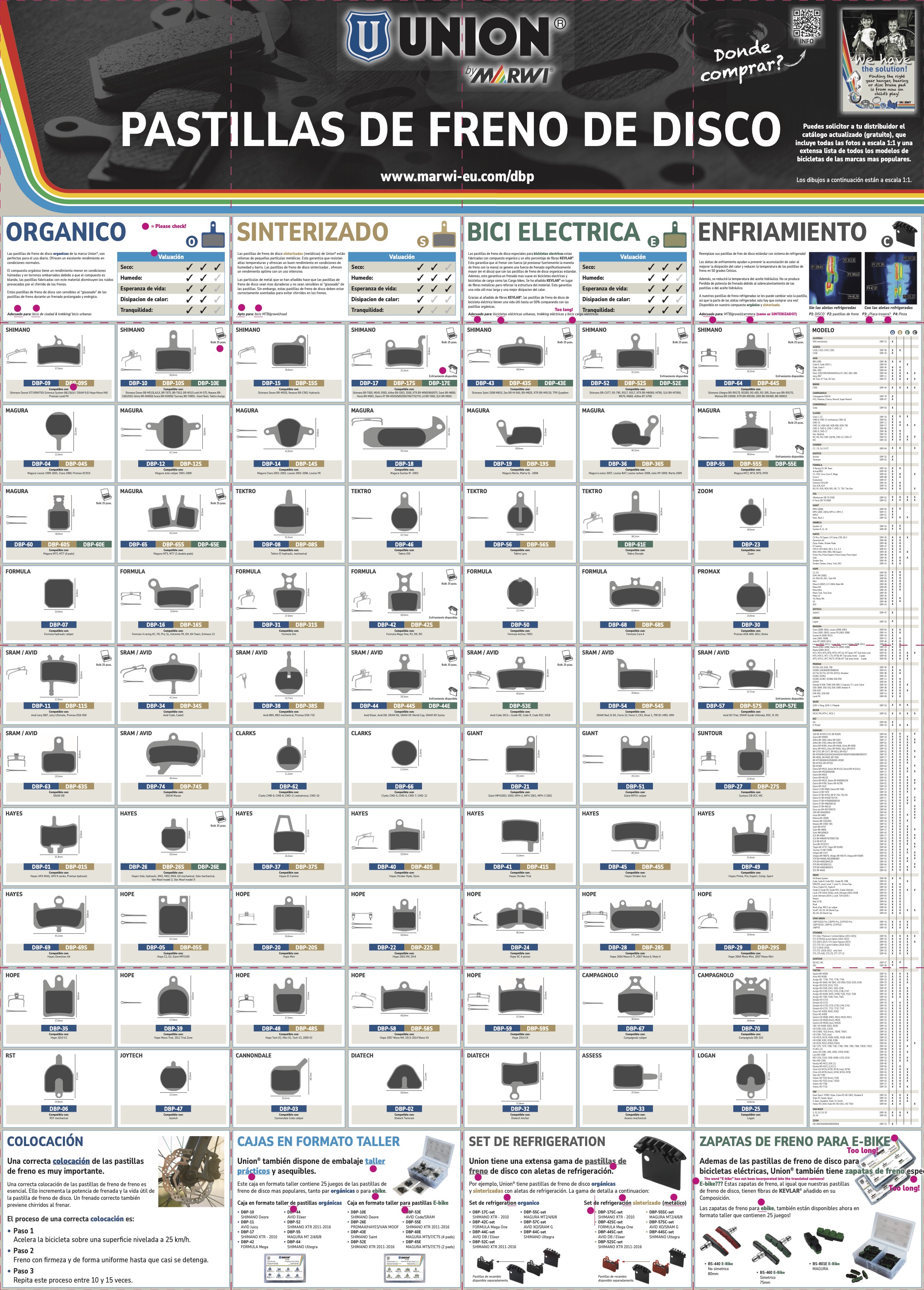Click the Valuación table header in SINTERIZADO section

[402, 257]
